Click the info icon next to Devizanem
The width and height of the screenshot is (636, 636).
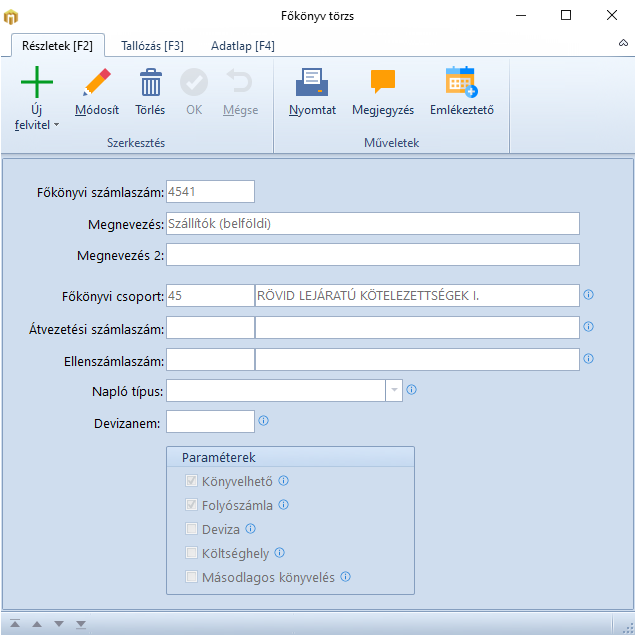[264, 421]
